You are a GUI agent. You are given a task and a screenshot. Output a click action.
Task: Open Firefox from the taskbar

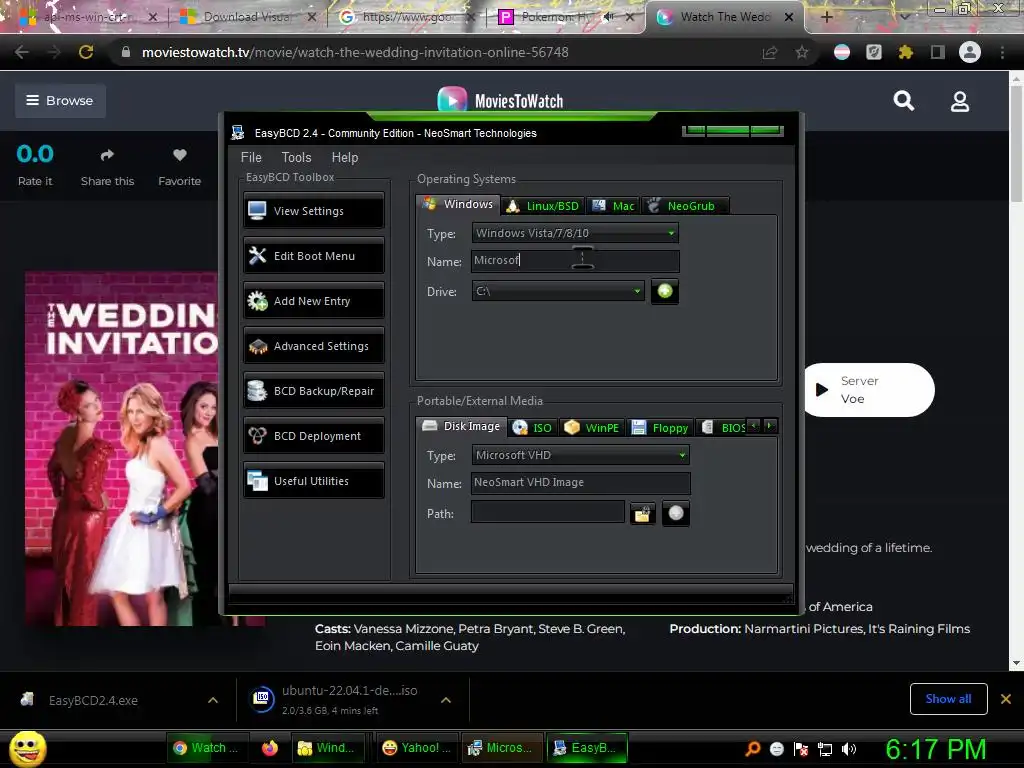coord(270,748)
